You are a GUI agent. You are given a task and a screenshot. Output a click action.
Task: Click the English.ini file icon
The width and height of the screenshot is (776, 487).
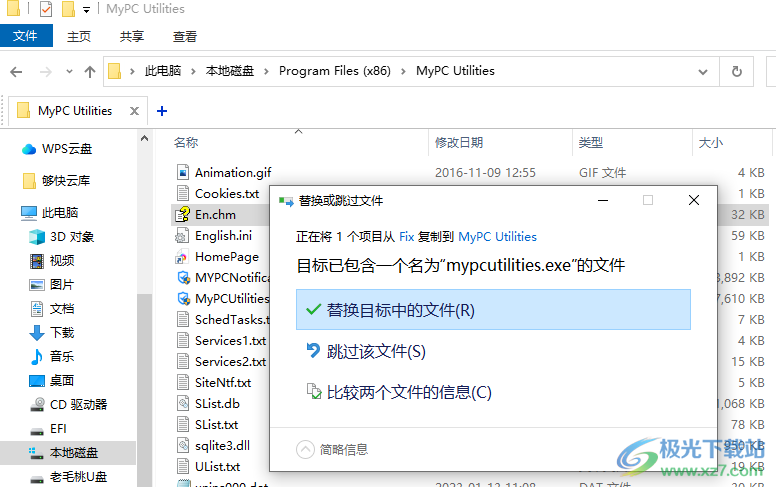[183, 236]
